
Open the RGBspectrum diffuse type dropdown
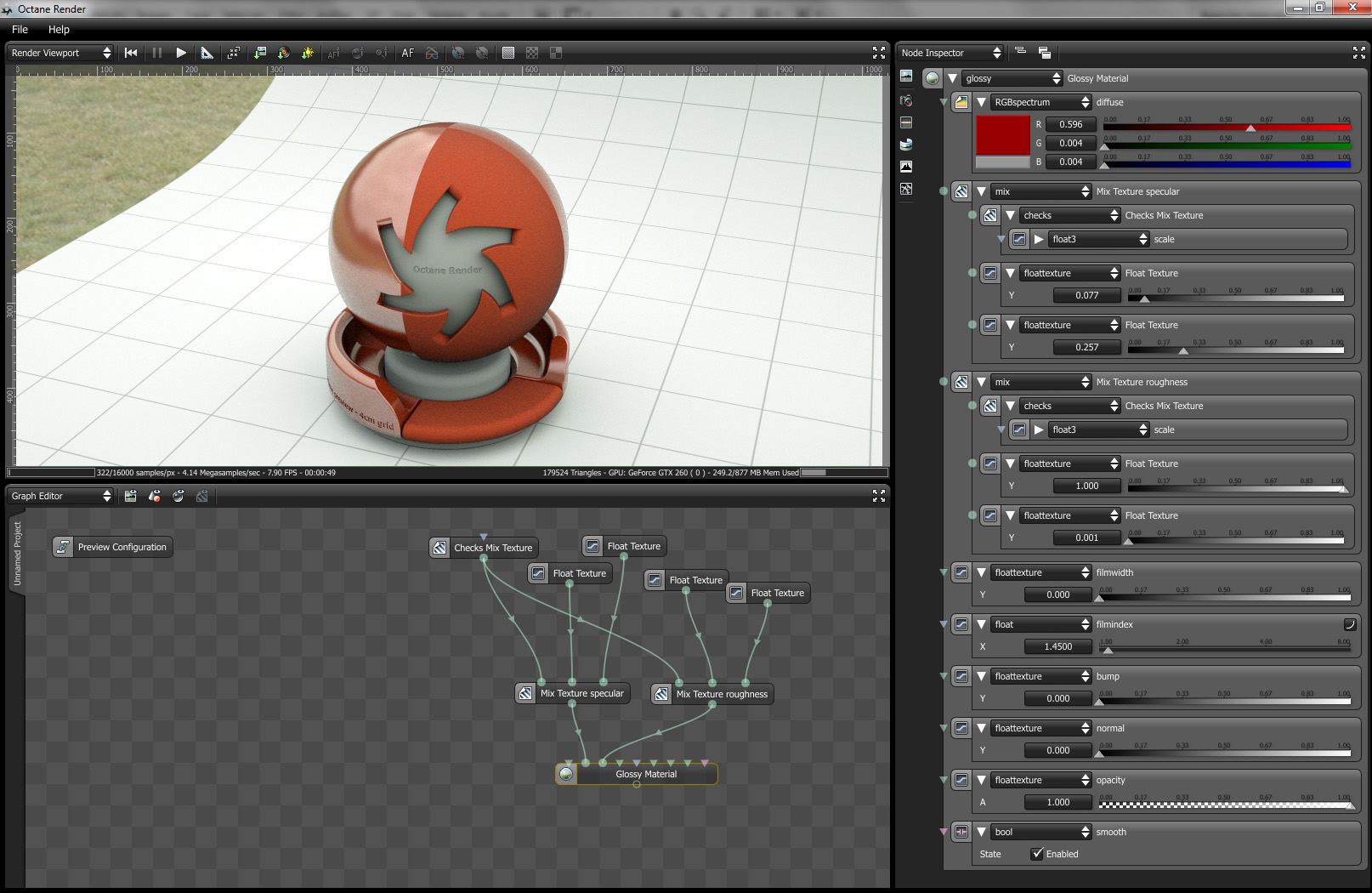tap(1041, 102)
